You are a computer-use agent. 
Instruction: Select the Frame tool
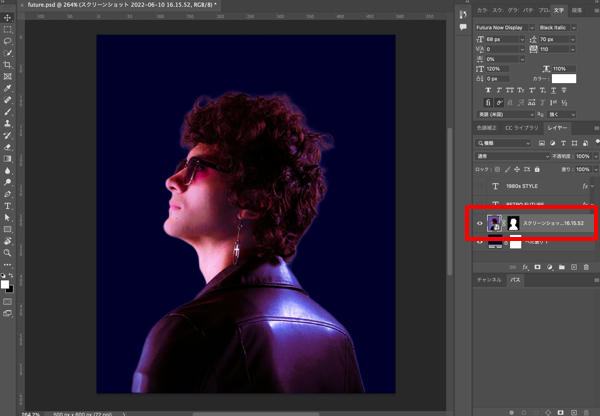pos(7,77)
